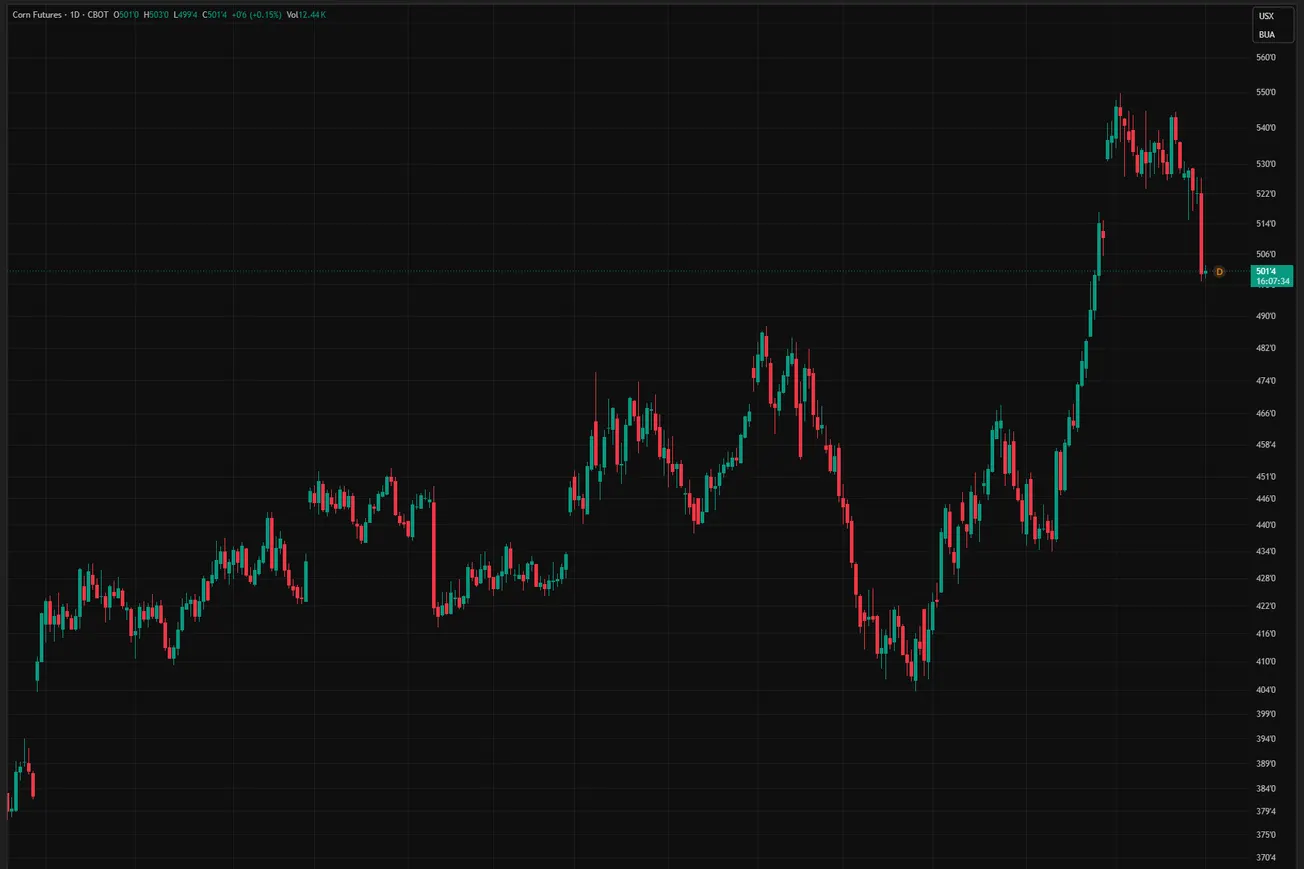The width and height of the screenshot is (1304, 869).
Task: Click the 399'0 price axis label
Action: 1266,715
